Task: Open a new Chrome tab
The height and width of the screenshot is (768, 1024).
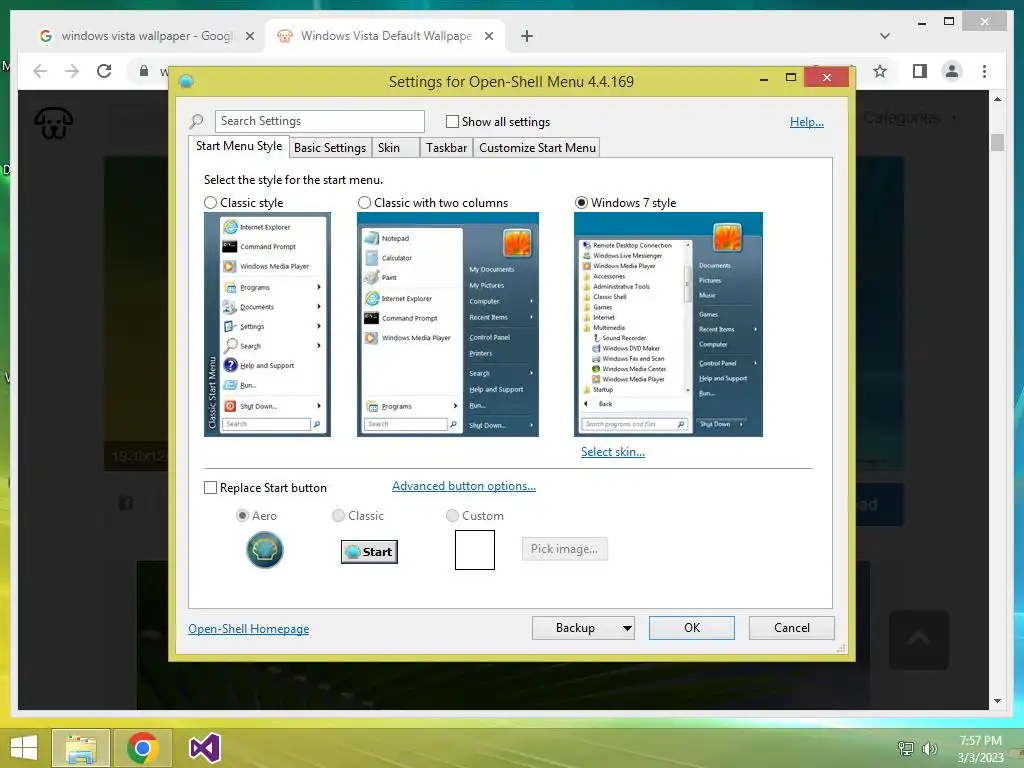Action: [527, 36]
